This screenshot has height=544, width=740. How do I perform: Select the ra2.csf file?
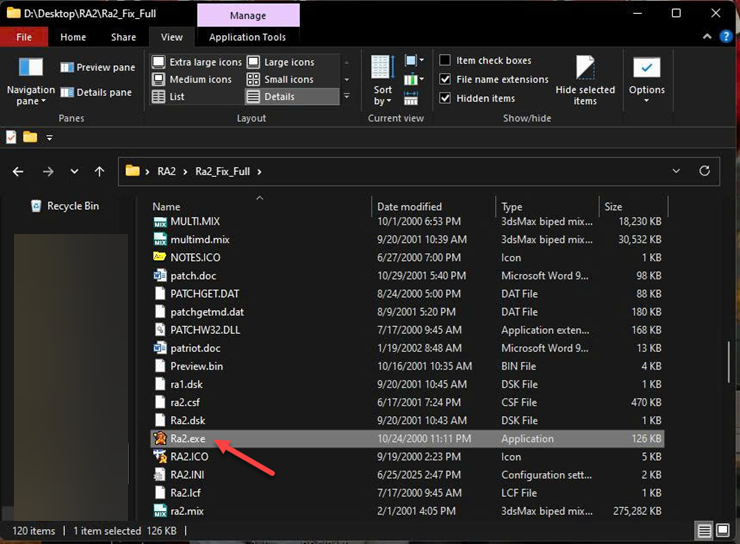407,402
